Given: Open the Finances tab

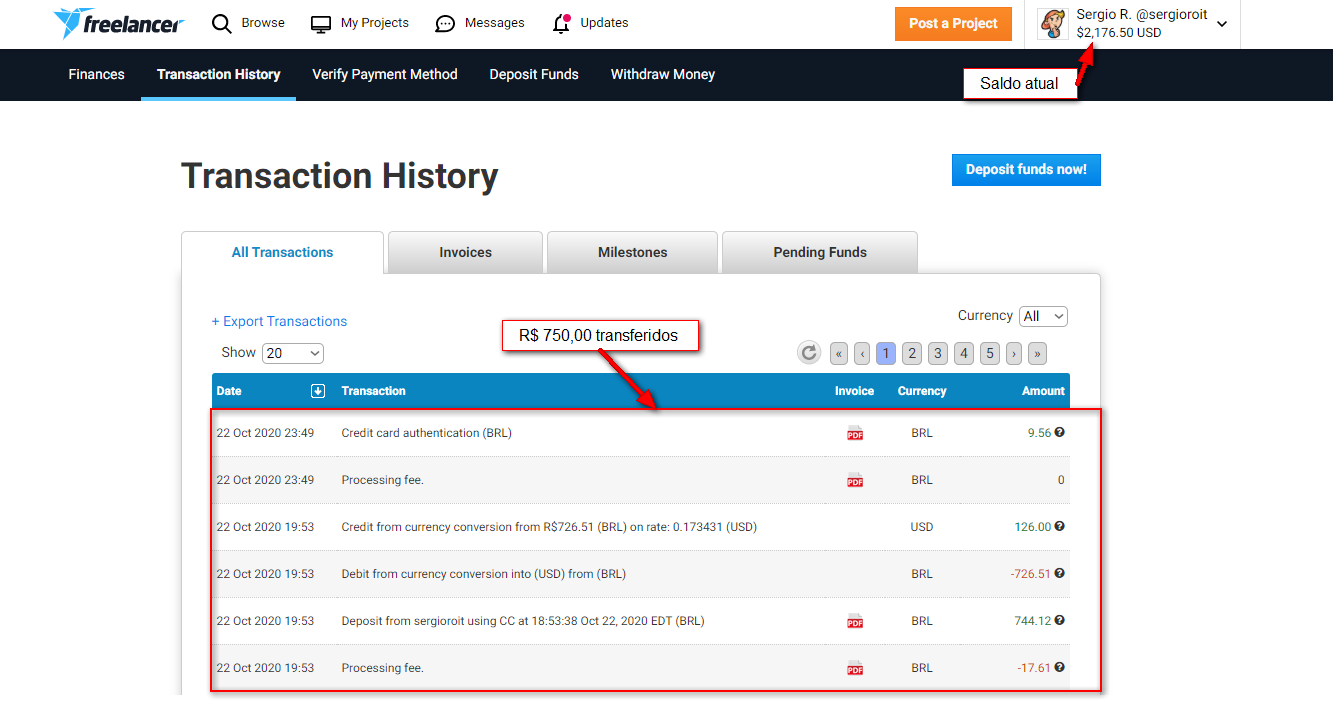Looking at the screenshot, I should click(x=97, y=74).
